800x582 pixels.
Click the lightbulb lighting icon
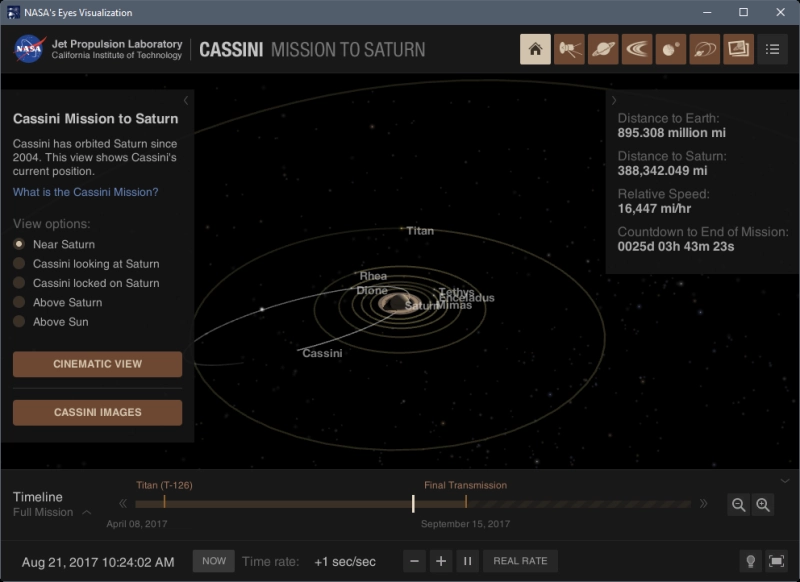click(750, 561)
